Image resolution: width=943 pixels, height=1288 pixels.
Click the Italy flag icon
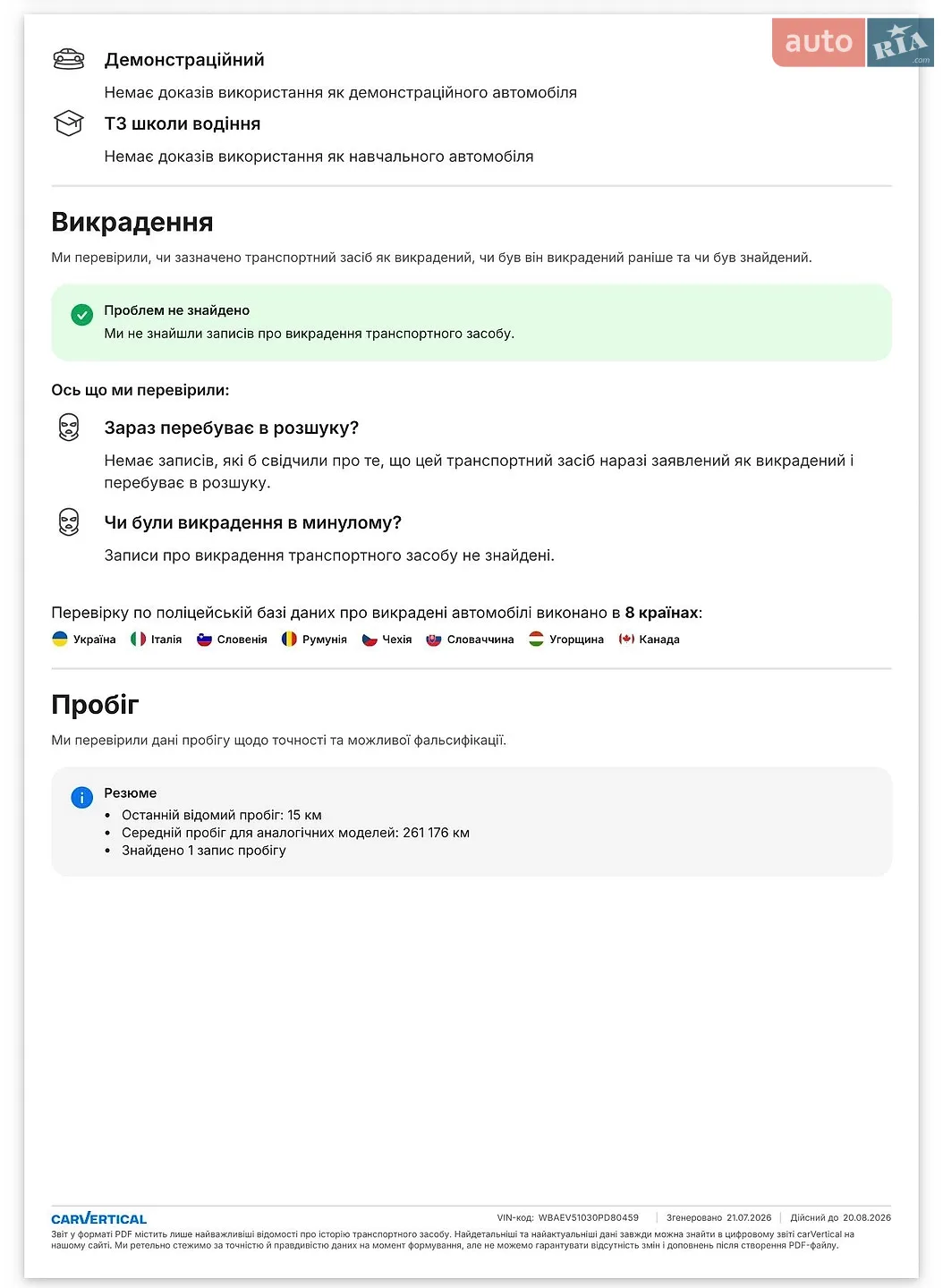click(138, 639)
